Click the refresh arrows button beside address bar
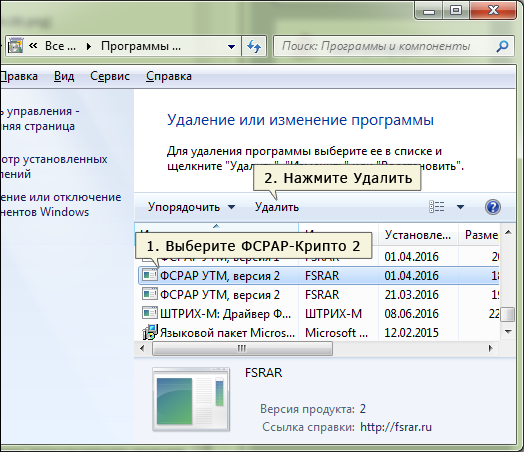The width and height of the screenshot is (524, 452). (x=254, y=46)
